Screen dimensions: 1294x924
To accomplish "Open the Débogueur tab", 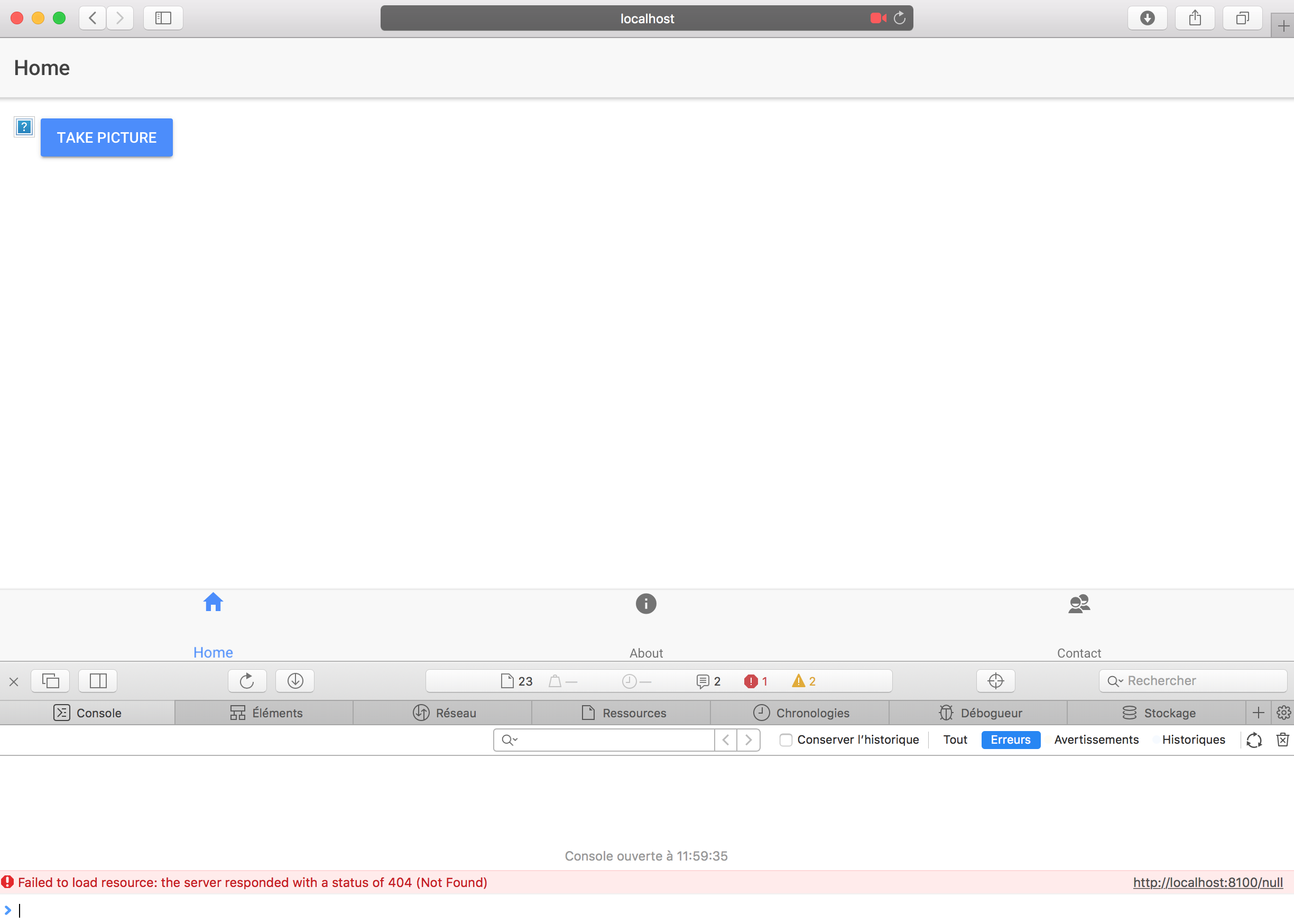I will (979, 713).
